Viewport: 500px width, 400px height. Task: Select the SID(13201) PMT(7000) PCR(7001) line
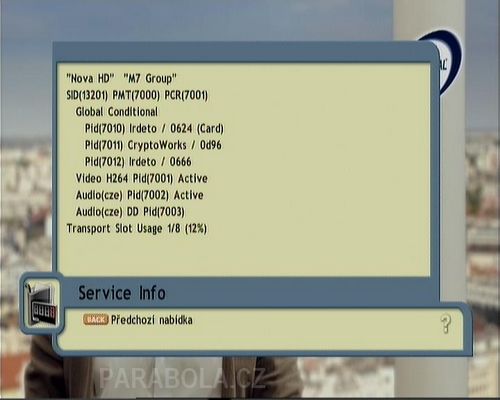tap(137, 95)
